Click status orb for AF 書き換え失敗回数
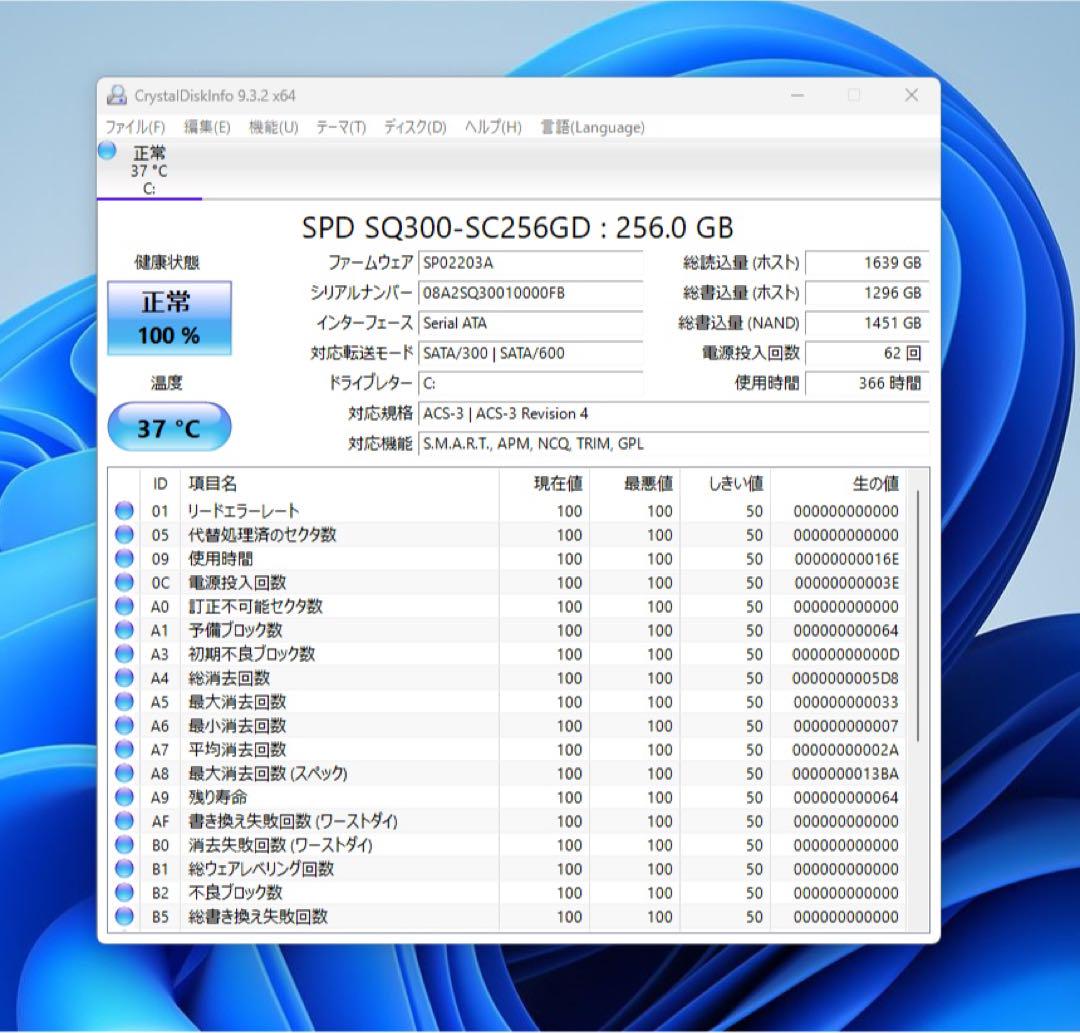The height and width of the screenshot is (1033, 1080). (125, 821)
